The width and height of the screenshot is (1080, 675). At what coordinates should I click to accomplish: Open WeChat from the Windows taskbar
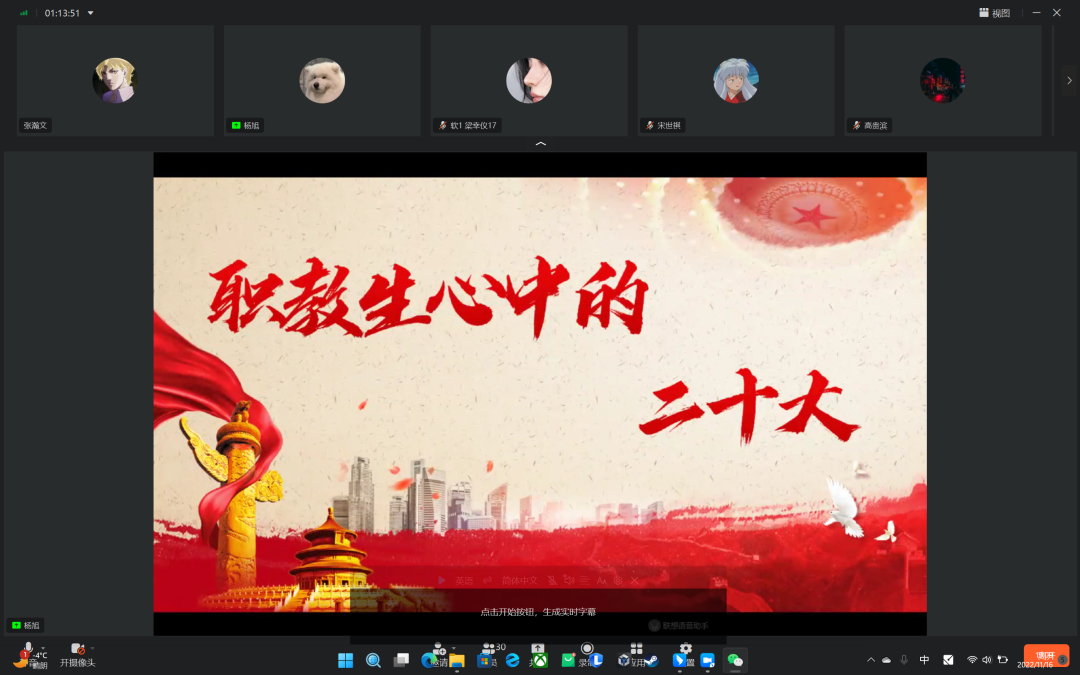point(735,660)
